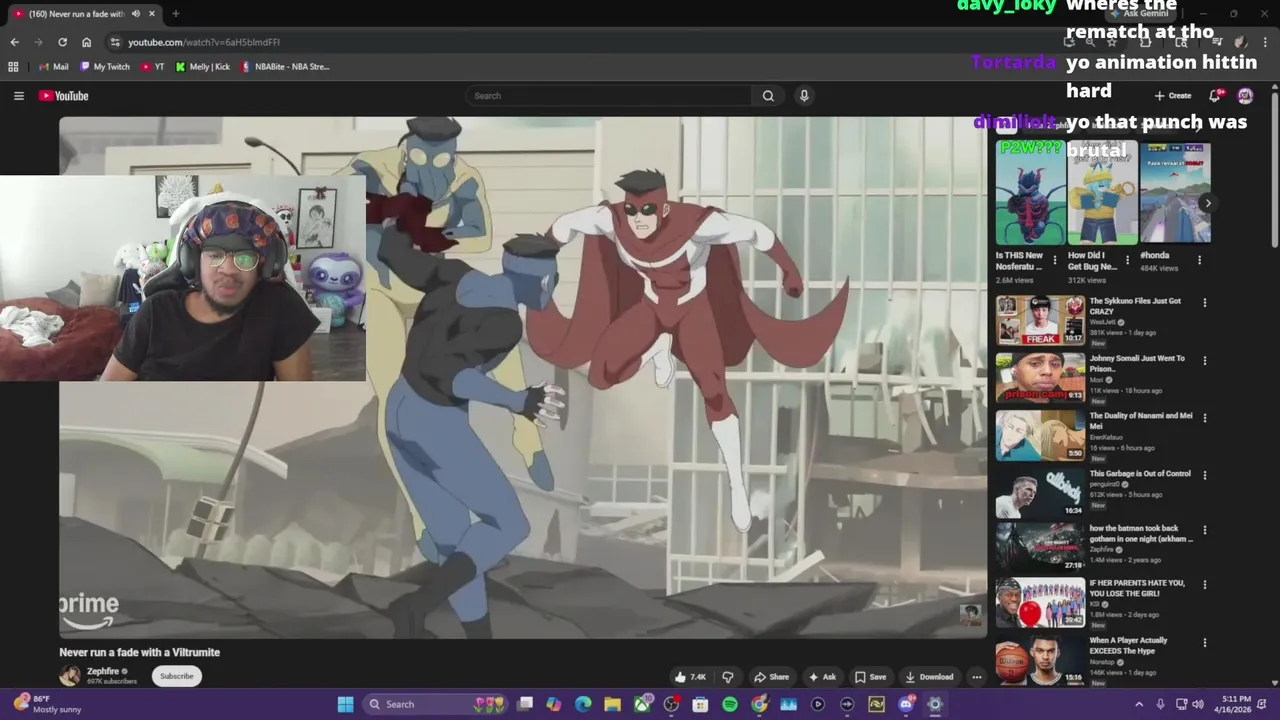The width and height of the screenshot is (1280, 720).
Task: Click the YouTube search field
Action: pos(609,96)
